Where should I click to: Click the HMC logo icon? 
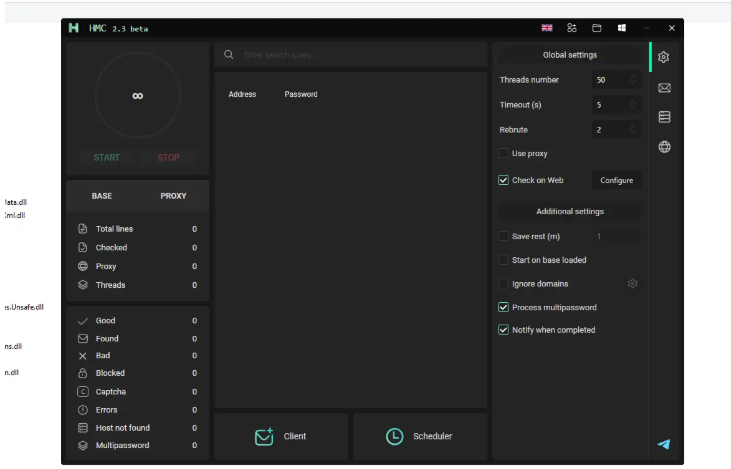(73, 28)
